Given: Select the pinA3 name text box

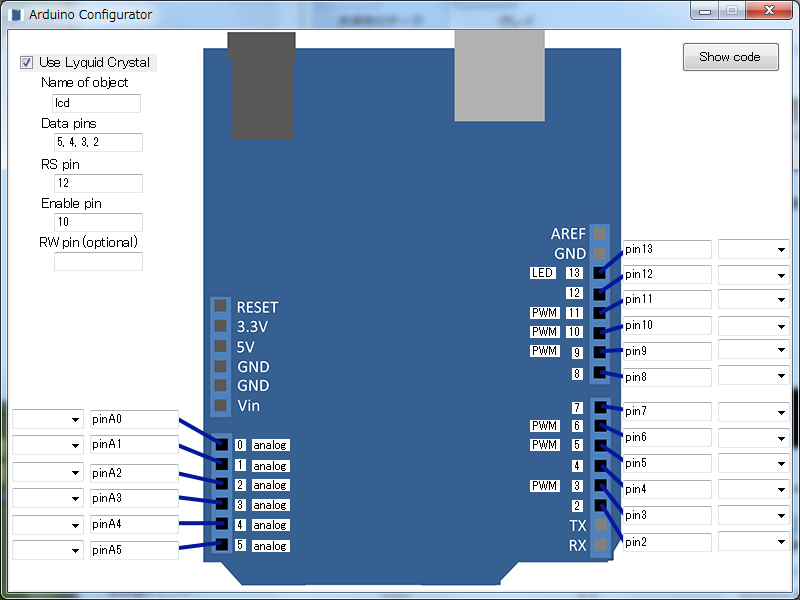Looking at the screenshot, I should (x=134, y=498).
